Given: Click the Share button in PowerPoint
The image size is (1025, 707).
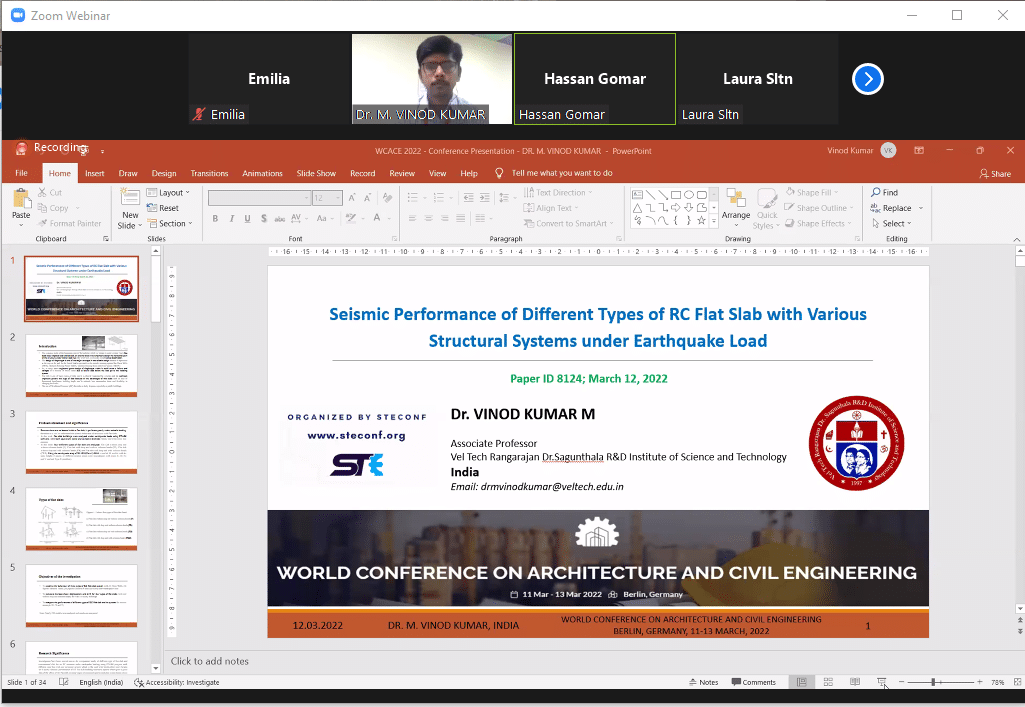Looking at the screenshot, I should 994,173.
